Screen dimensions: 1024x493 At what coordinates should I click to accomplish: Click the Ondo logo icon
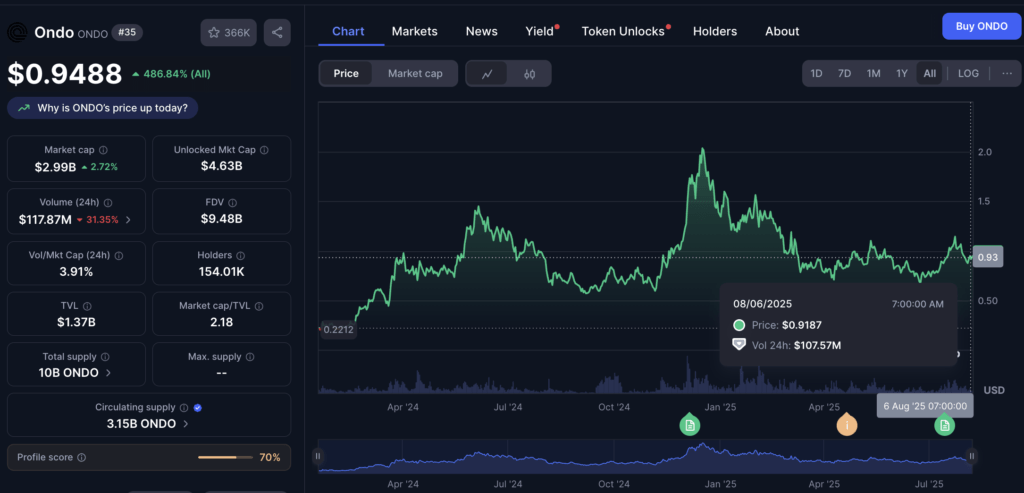tap(17, 32)
